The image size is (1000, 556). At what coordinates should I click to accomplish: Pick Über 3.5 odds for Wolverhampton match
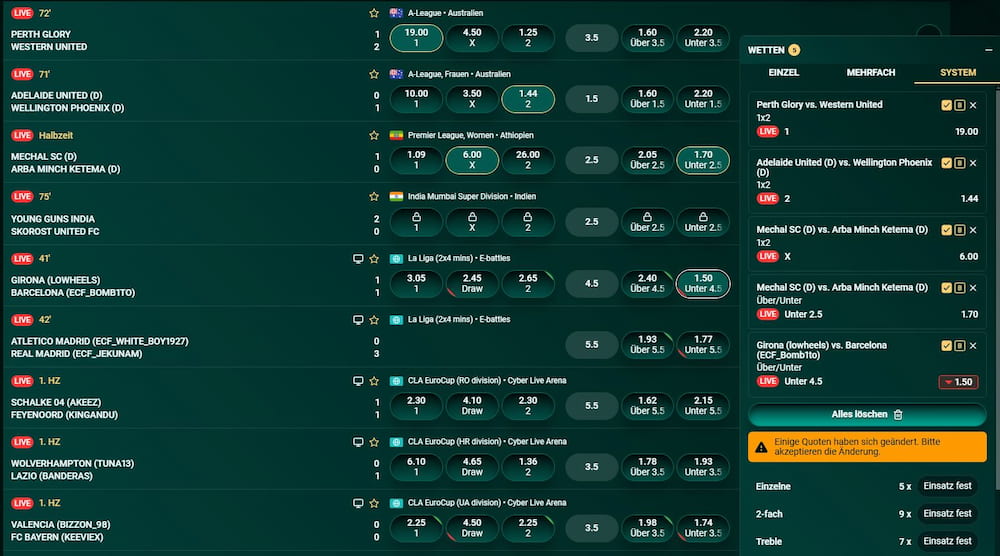tap(647, 467)
